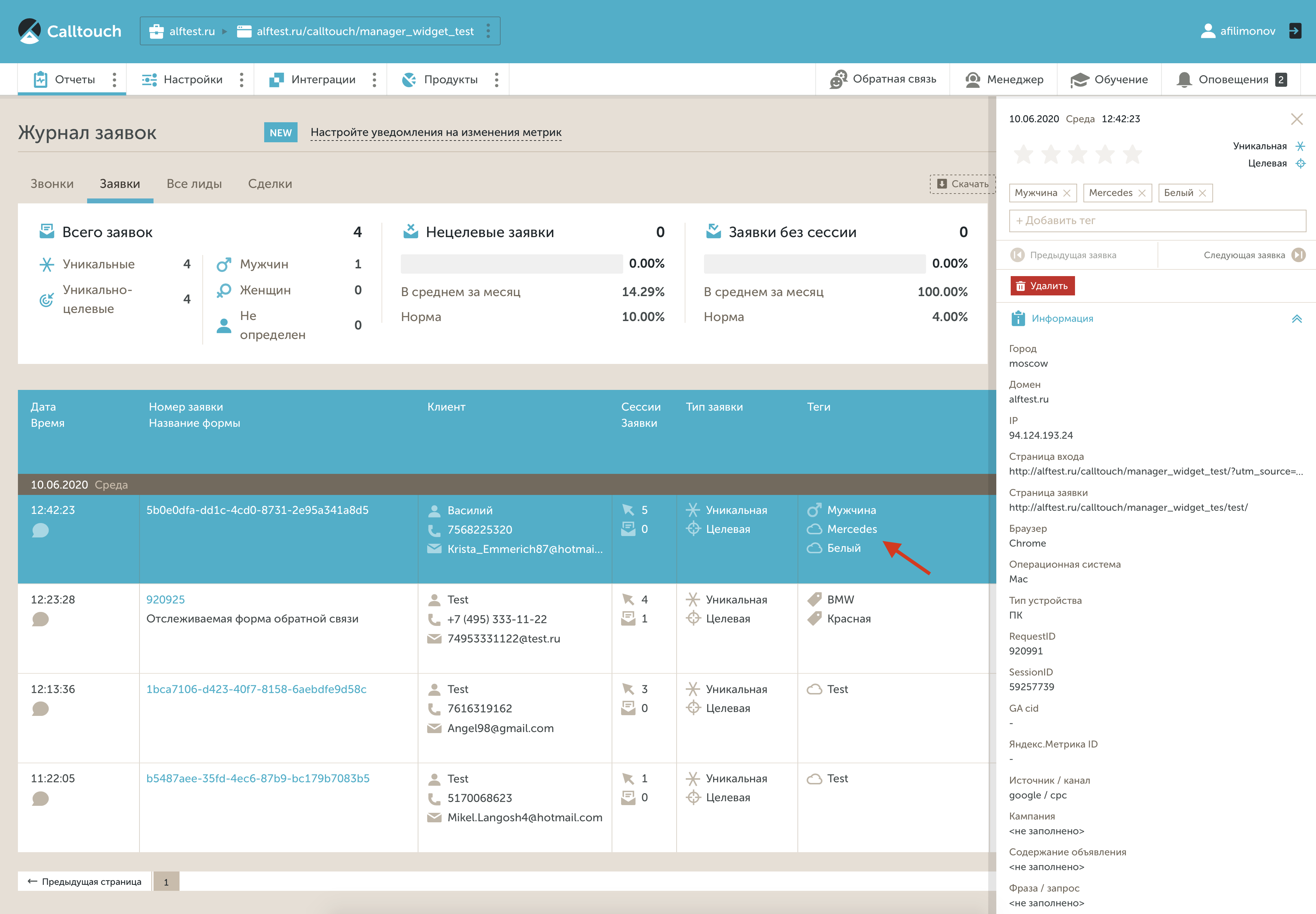
Task: Open request b5487aee-35fd-4ec6-87b9-bc179b7083b5
Action: (x=258, y=778)
